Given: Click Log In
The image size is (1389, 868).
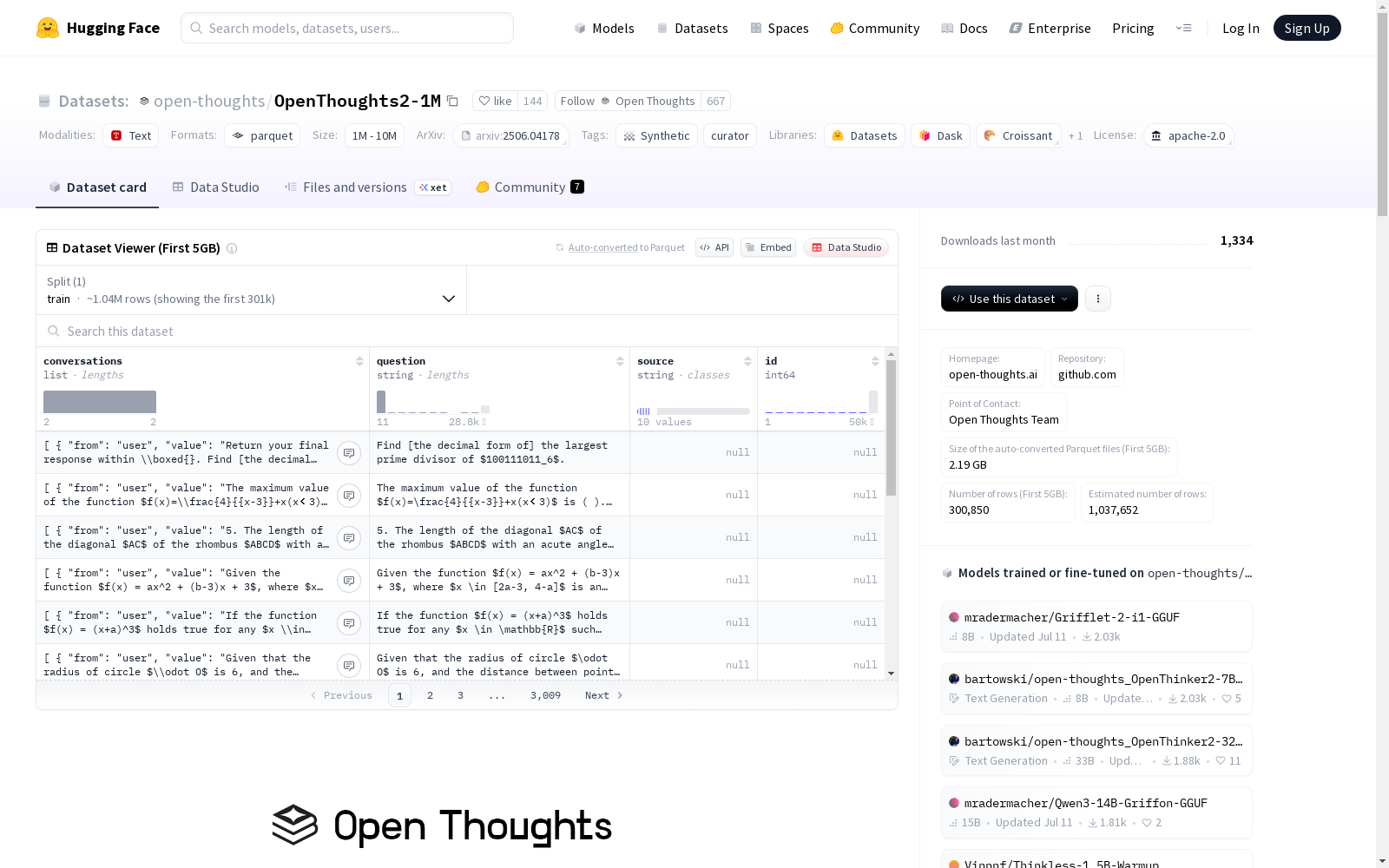Looking at the screenshot, I should pos(1241,28).
